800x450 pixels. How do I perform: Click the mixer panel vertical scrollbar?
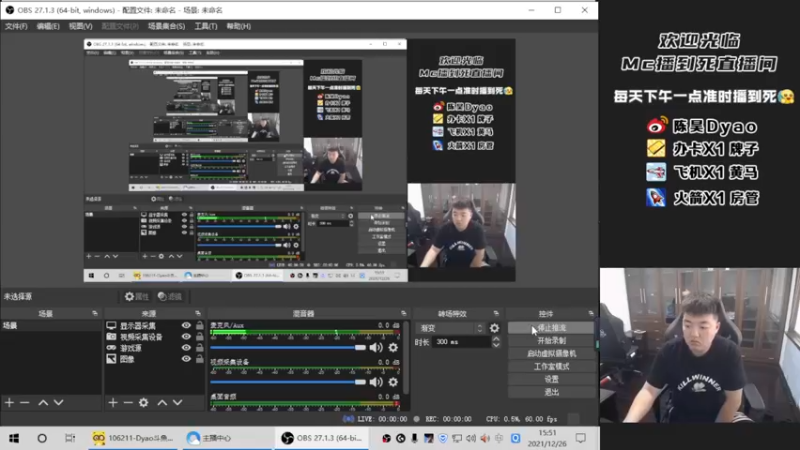(406, 358)
